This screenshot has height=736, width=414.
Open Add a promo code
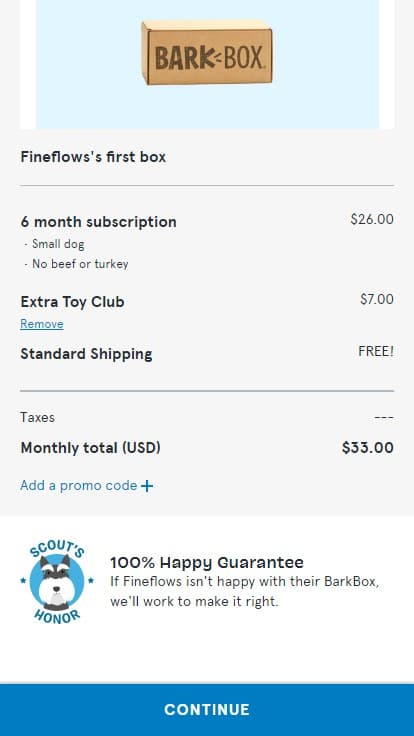point(87,485)
